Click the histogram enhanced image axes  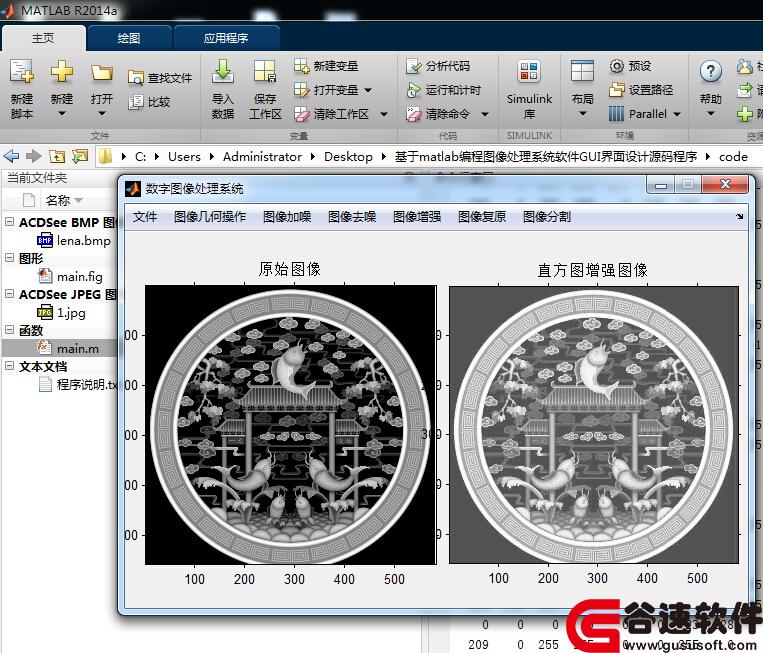594,425
